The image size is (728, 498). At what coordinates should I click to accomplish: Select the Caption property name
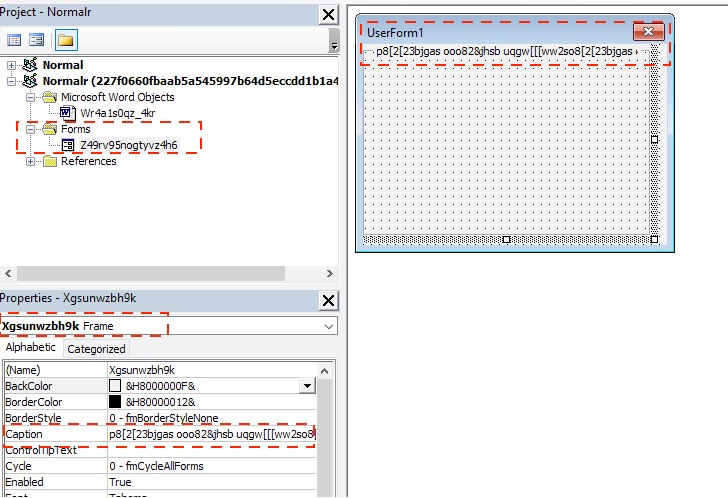click(24, 434)
